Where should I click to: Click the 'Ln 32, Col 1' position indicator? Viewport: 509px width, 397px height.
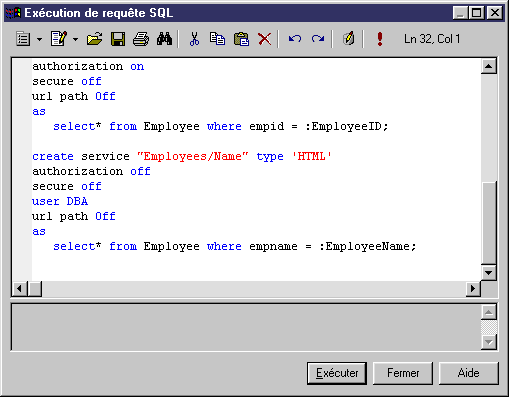pos(432,39)
